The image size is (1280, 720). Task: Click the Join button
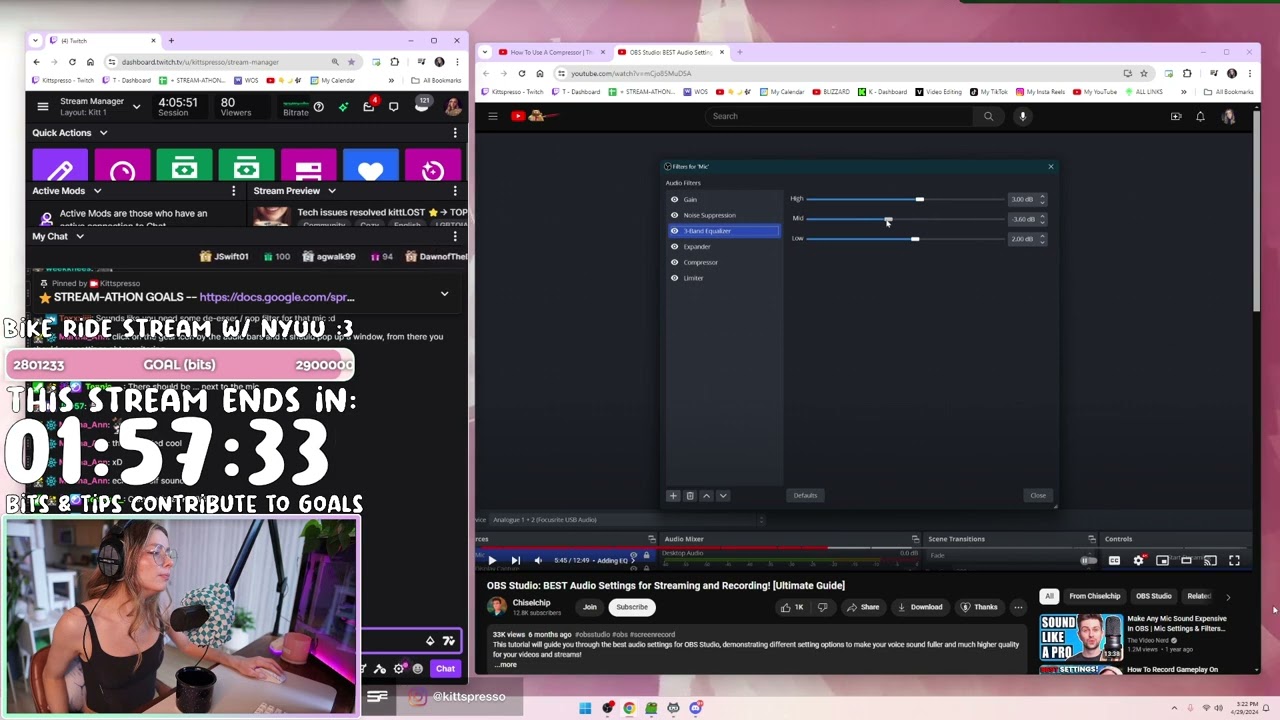point(590,607)
